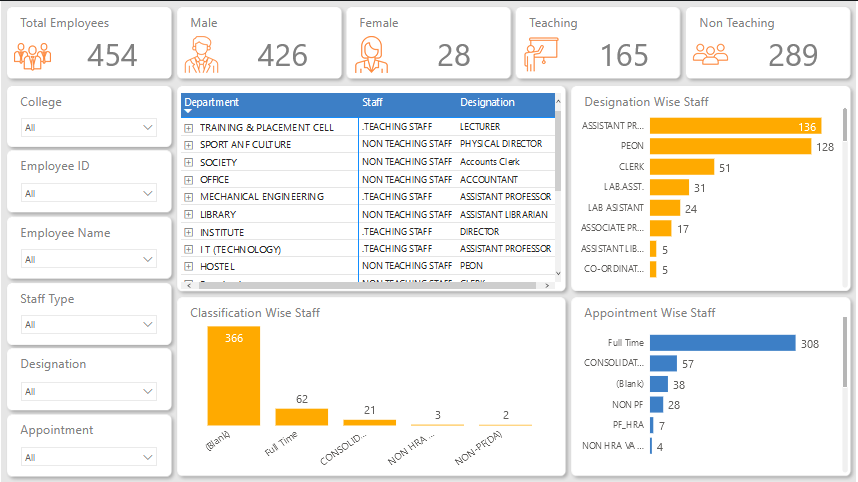Screen dimensions: 858x482
Task: Select the ASSISTANT LIB... designation bar
Action: (x=653, y=249)
